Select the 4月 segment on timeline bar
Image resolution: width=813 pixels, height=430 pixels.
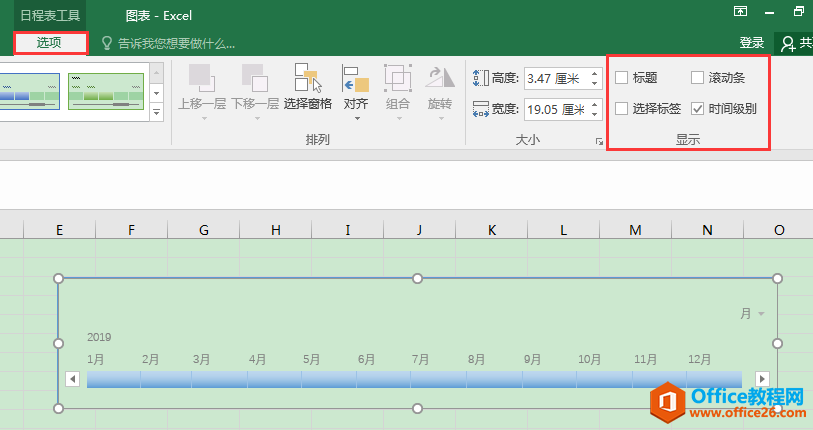[274, 379]
